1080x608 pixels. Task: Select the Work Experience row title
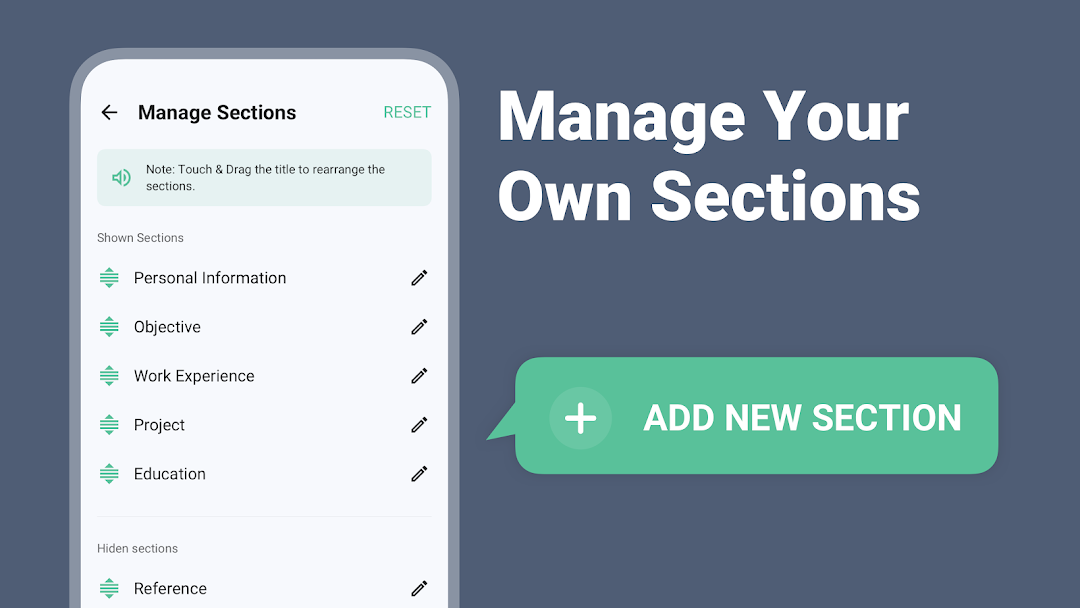point(194,376)
